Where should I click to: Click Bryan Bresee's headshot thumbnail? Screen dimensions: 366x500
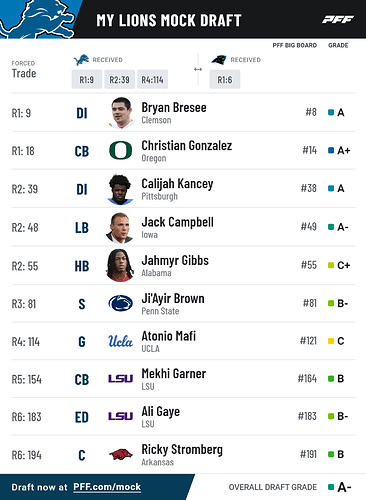tap(121, 113)
